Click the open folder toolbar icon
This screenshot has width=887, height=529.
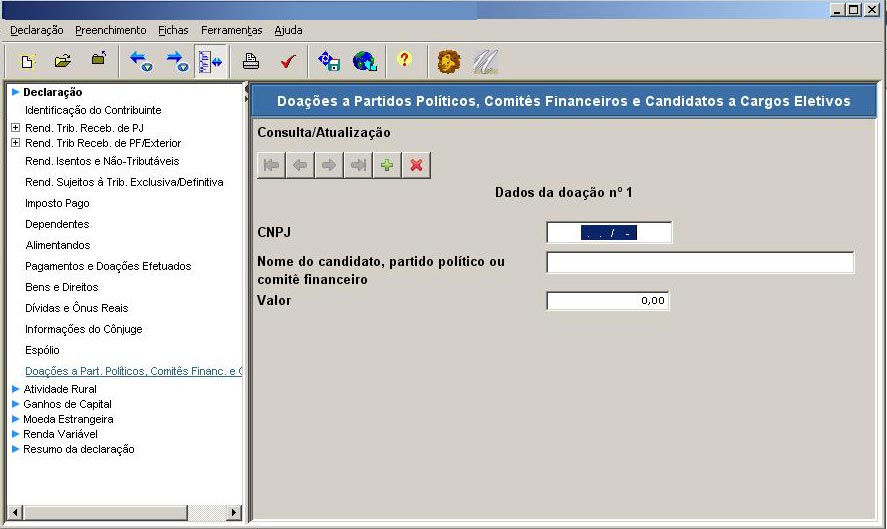[63, 61]
